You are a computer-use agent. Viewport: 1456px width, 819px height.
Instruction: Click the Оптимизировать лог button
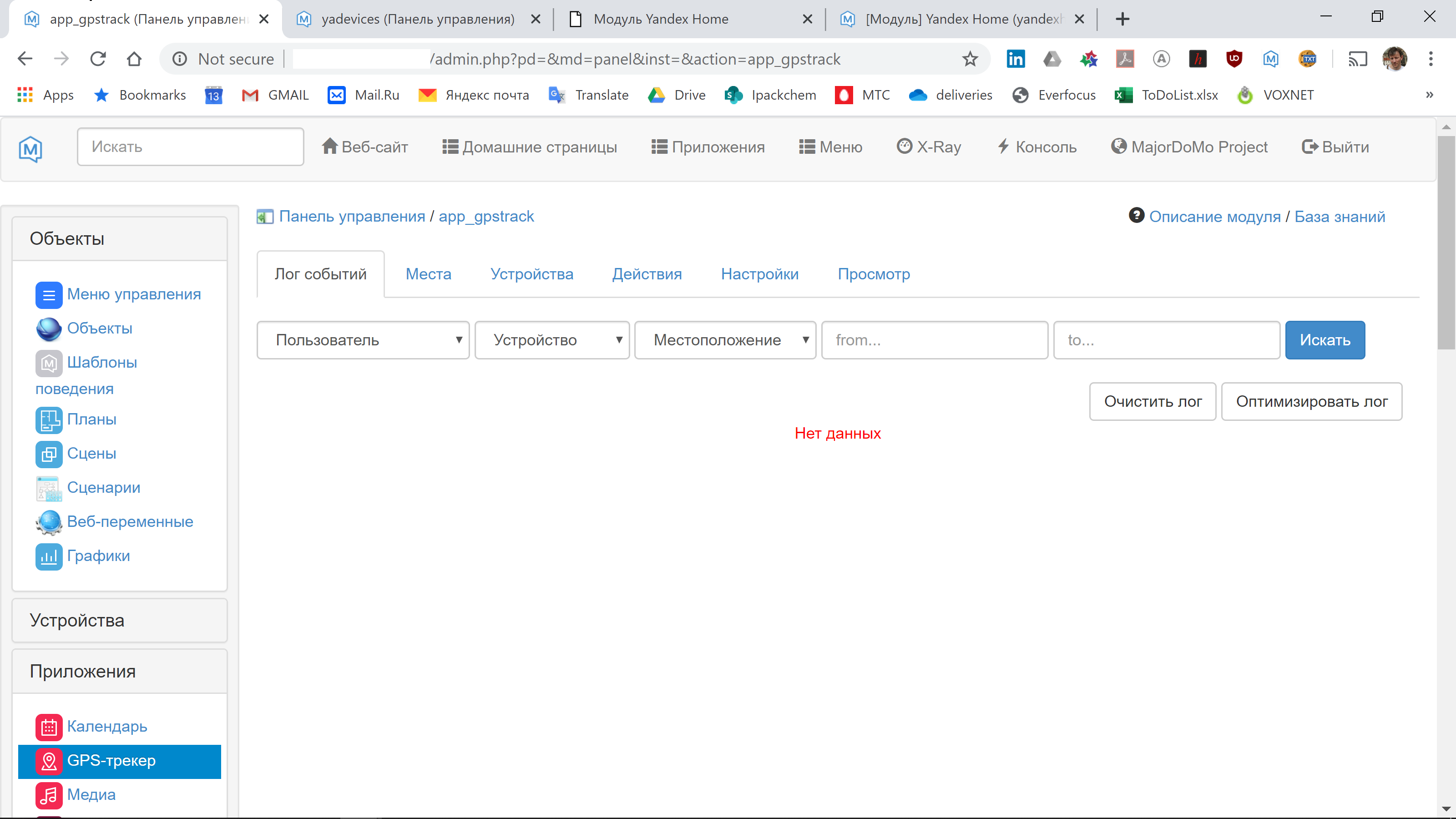pos(1312,401)
